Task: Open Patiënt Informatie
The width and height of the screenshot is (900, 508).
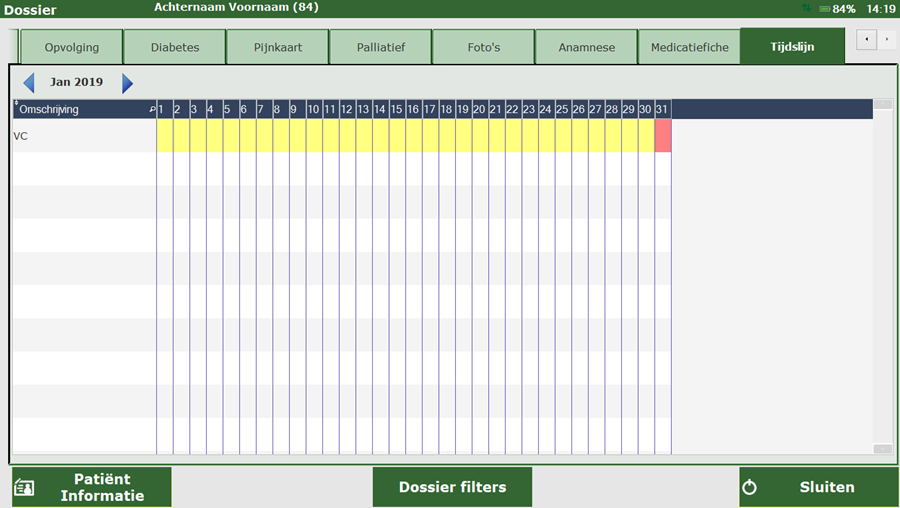Action: 92,487
